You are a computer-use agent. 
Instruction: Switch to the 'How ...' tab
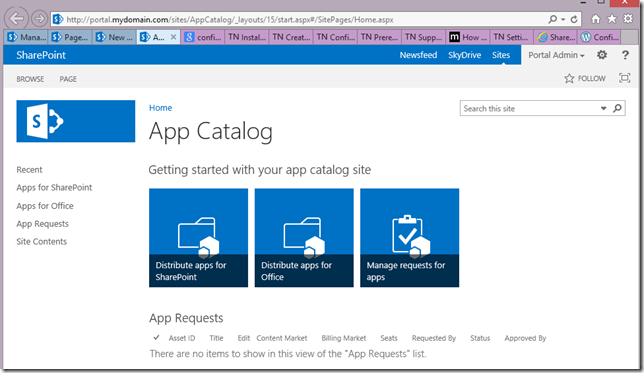pyautogui.click(x=468, y=37)
